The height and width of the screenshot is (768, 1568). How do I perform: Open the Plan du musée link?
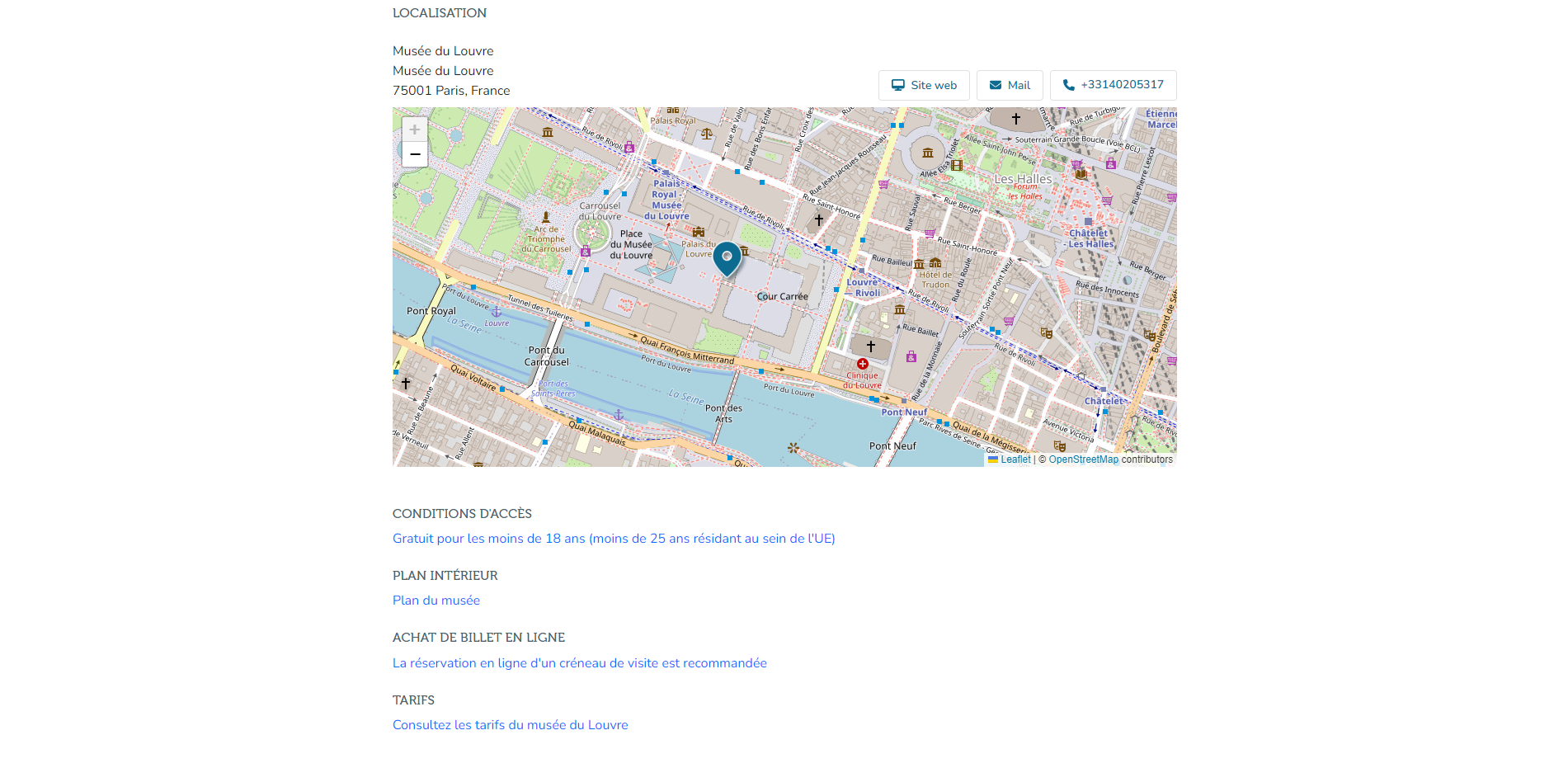[436, 601]
